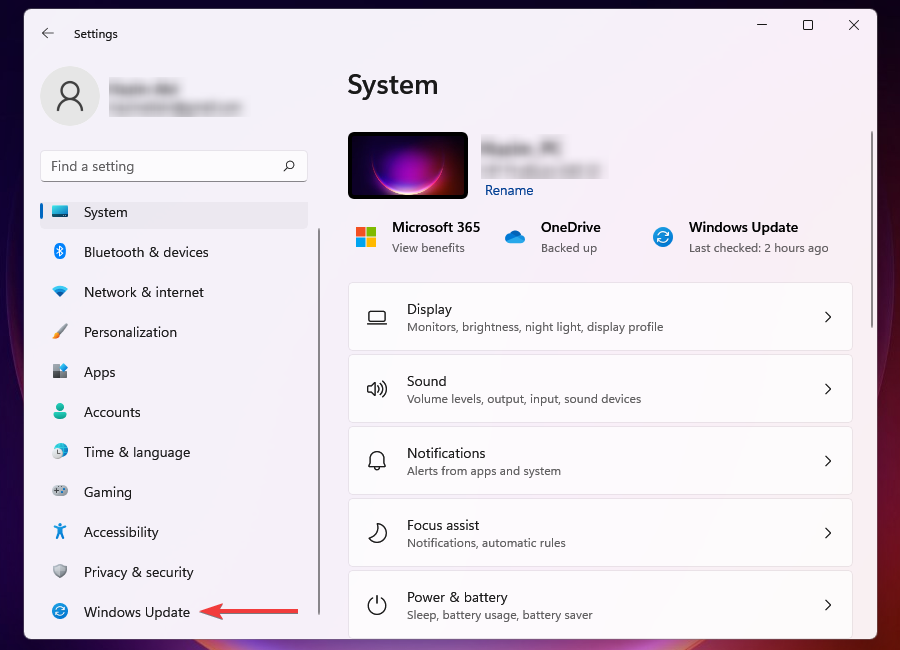Open Display monitors and brightness card
The height and width of the screenshot is (650, 900).
click(x=600, y=317)
